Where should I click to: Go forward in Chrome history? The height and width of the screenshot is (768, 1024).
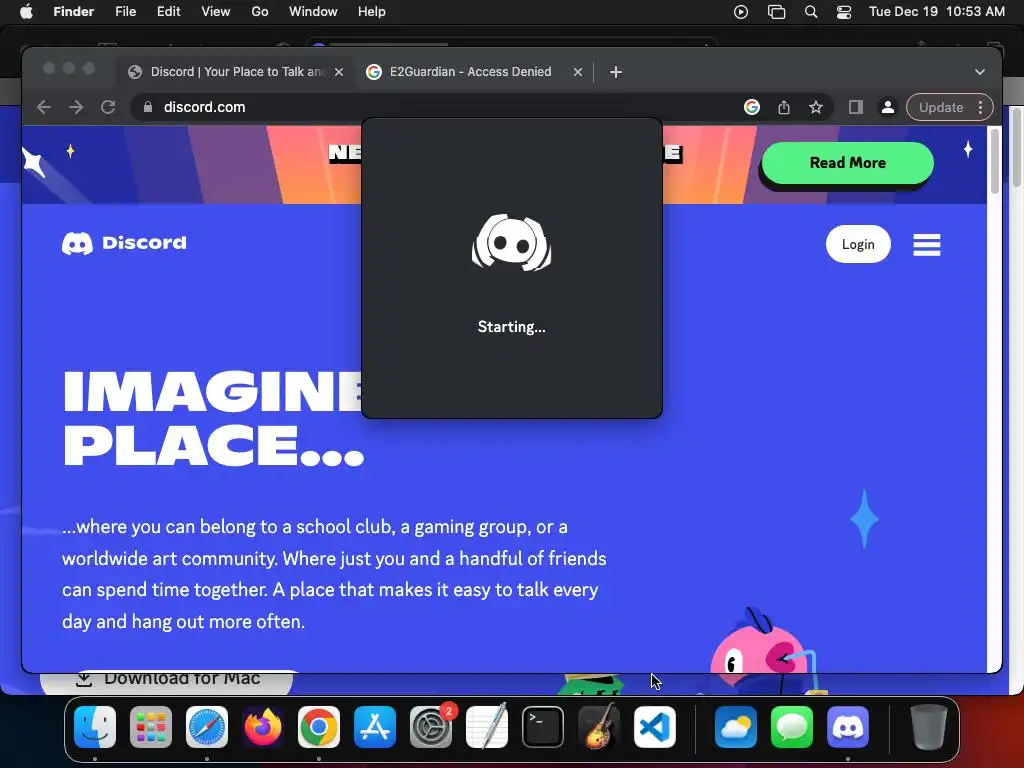coord(76,107)
